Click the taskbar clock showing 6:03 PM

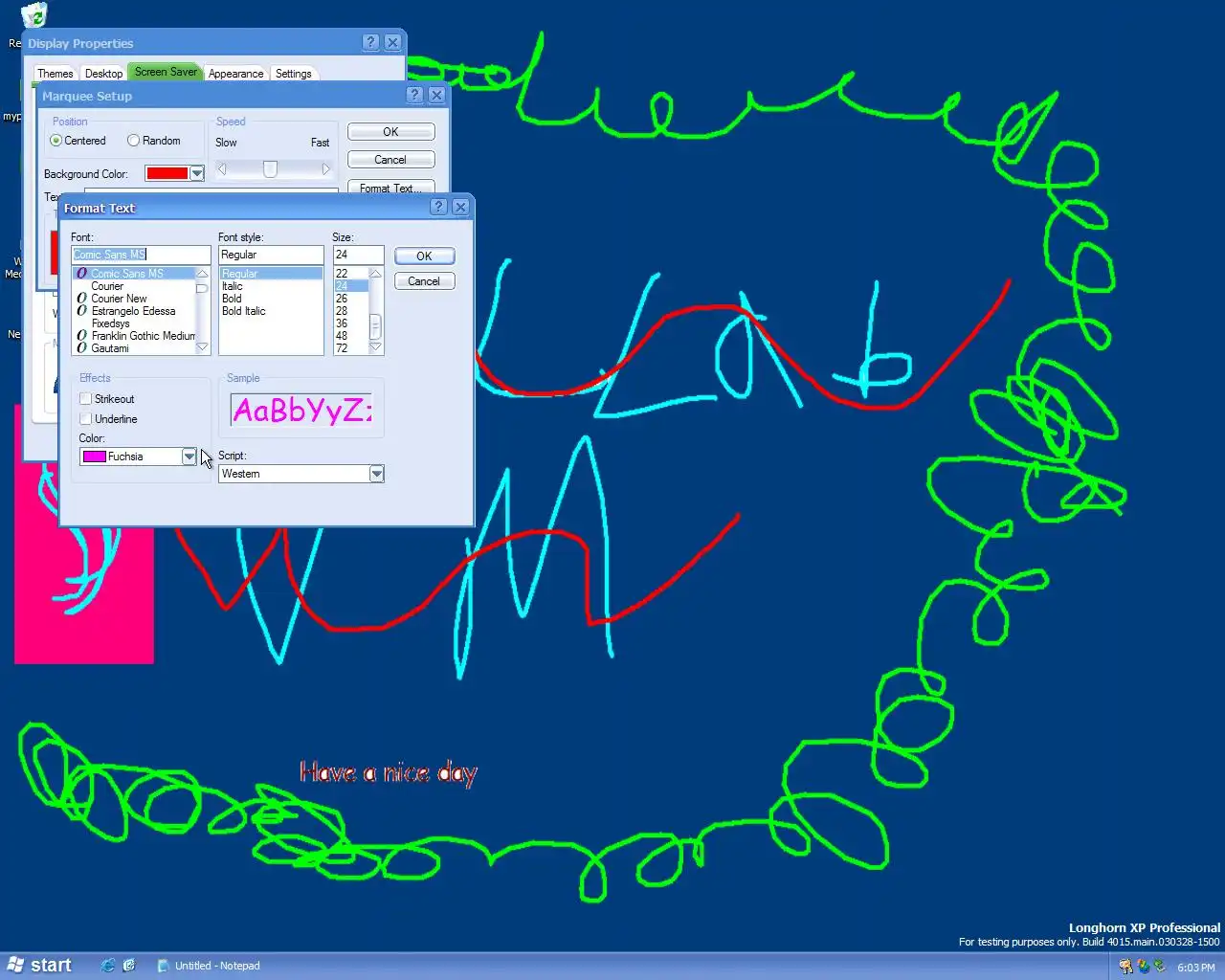click(1195, 968)
